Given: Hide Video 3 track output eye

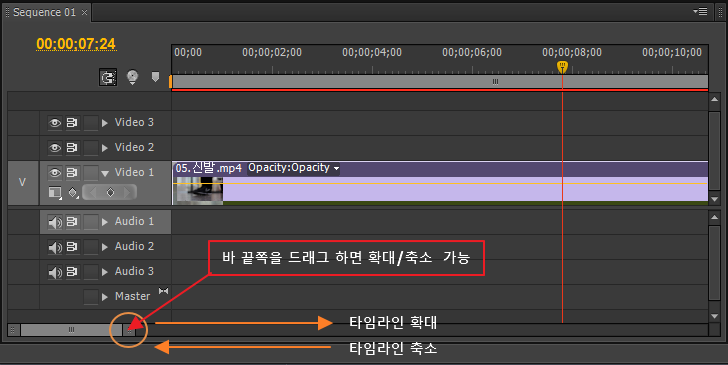Looking at the screenshot, I should tap(55, 123).
